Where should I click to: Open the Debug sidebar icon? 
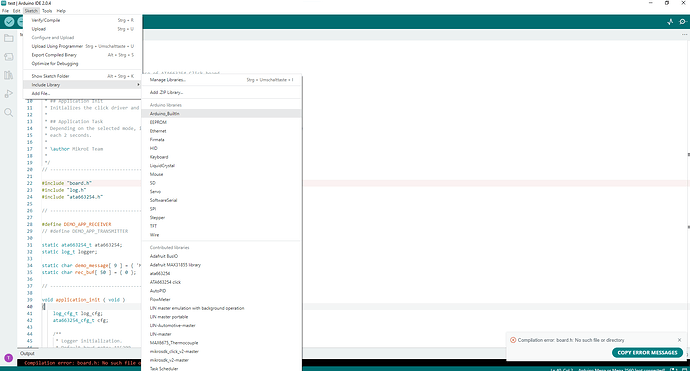tap(8, 94)
